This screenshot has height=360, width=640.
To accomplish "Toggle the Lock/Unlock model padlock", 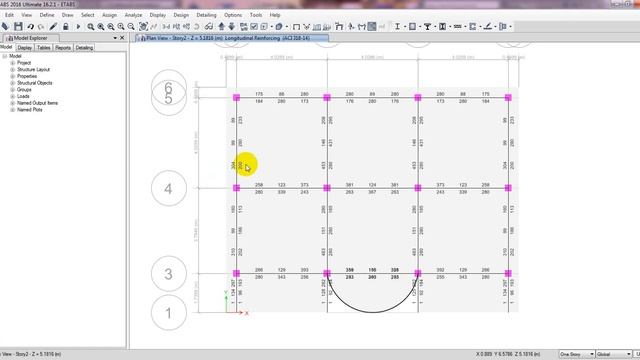I will [65, 27].
